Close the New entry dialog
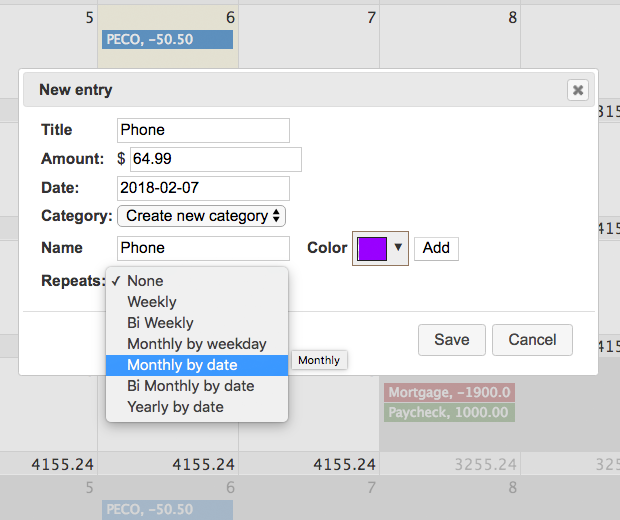The image size is (620, 520). 578,90
